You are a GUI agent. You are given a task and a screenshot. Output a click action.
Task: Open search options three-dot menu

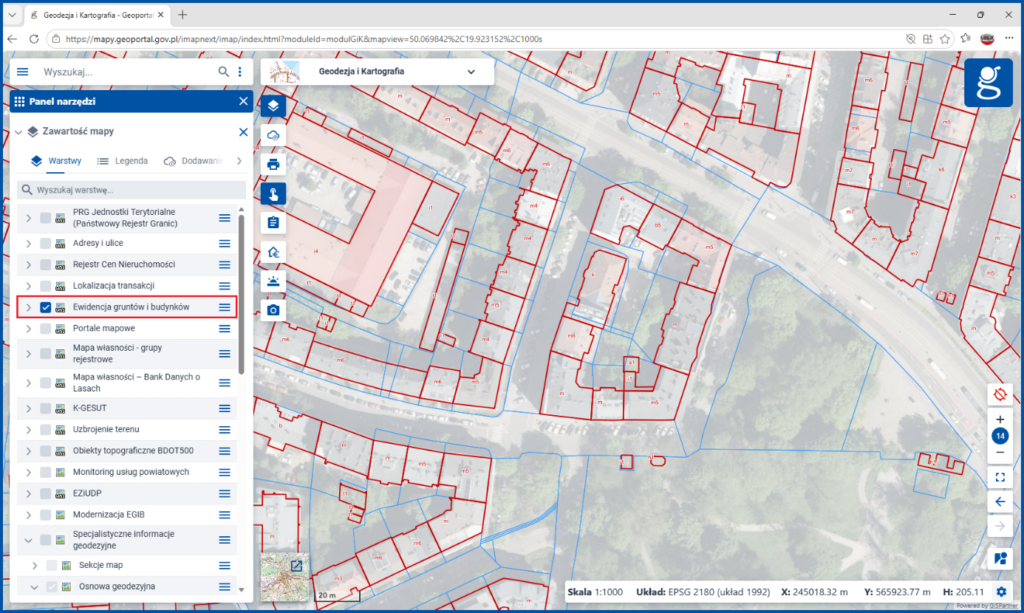pos(240,72)
